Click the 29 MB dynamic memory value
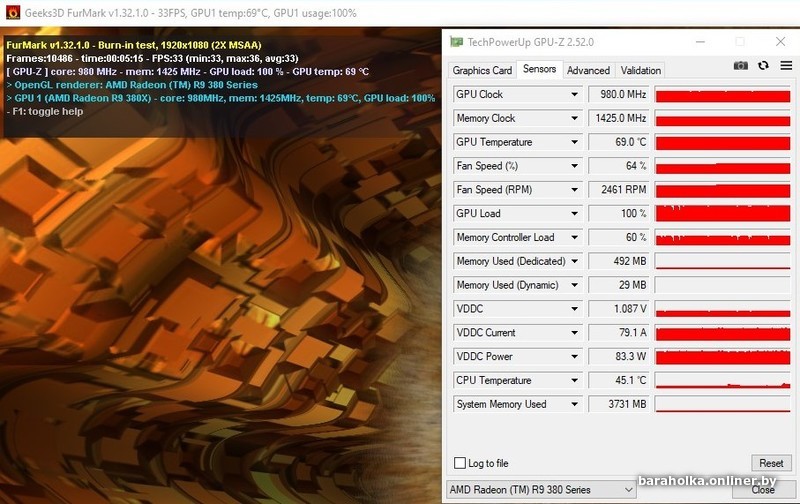Screen dimensions: 800x504 [618, 285]
